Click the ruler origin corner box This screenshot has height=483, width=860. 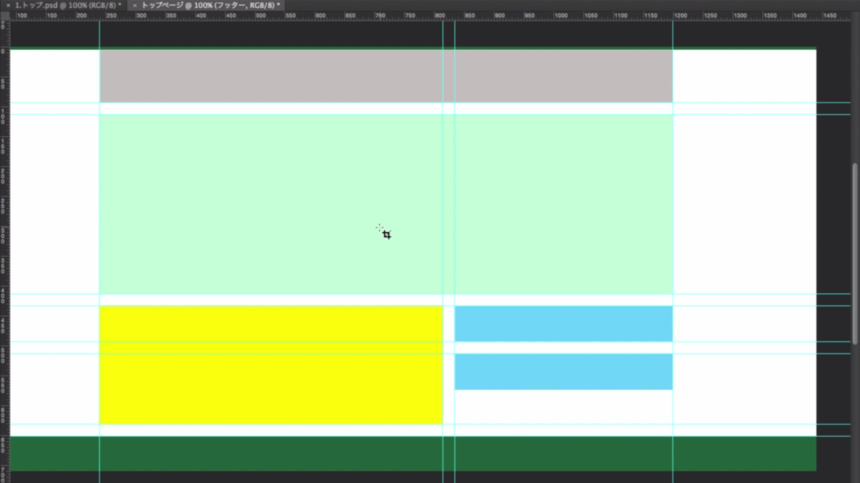5,16
